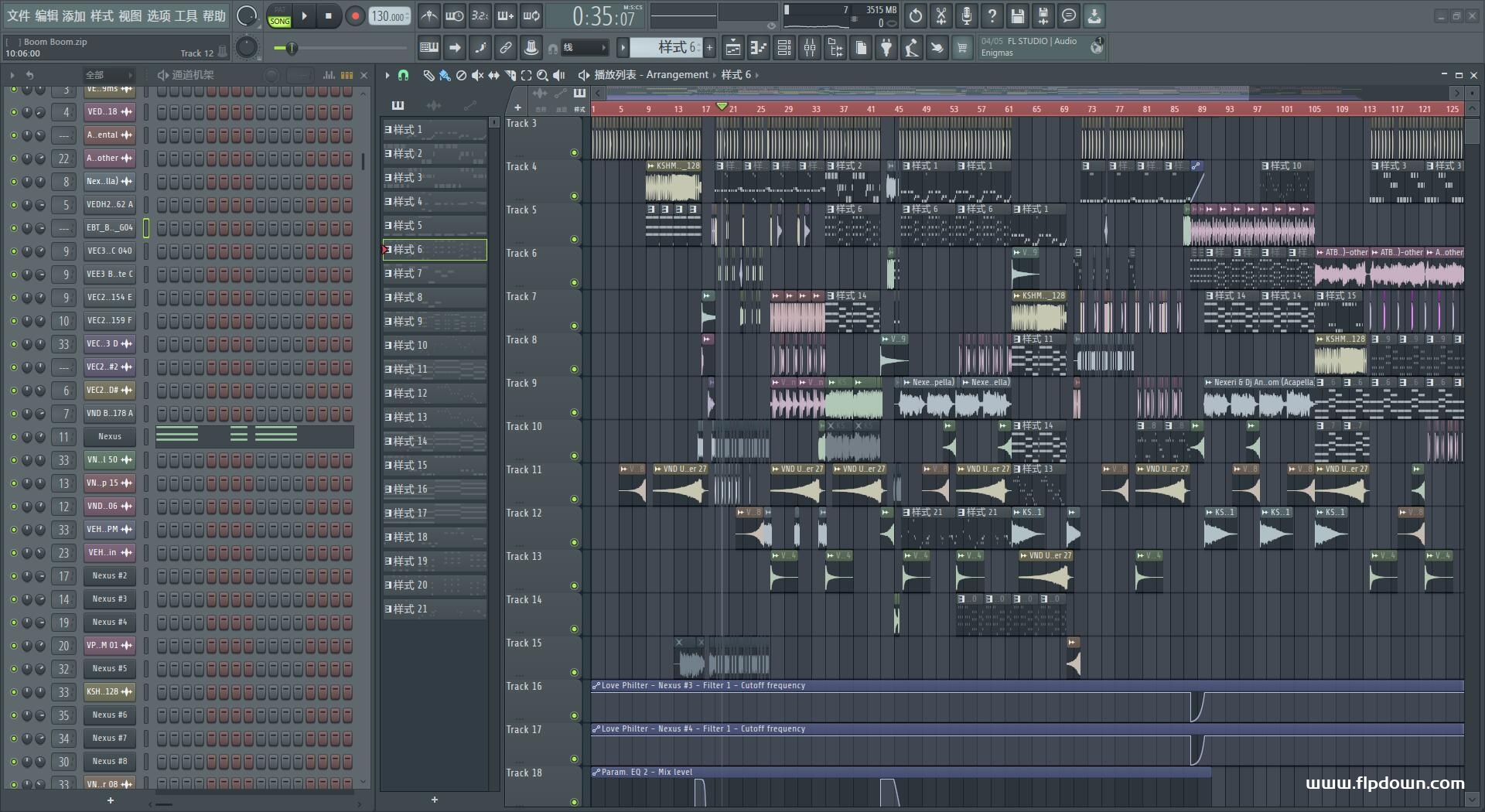Open the KSH..128 channel button

[110, 691]
